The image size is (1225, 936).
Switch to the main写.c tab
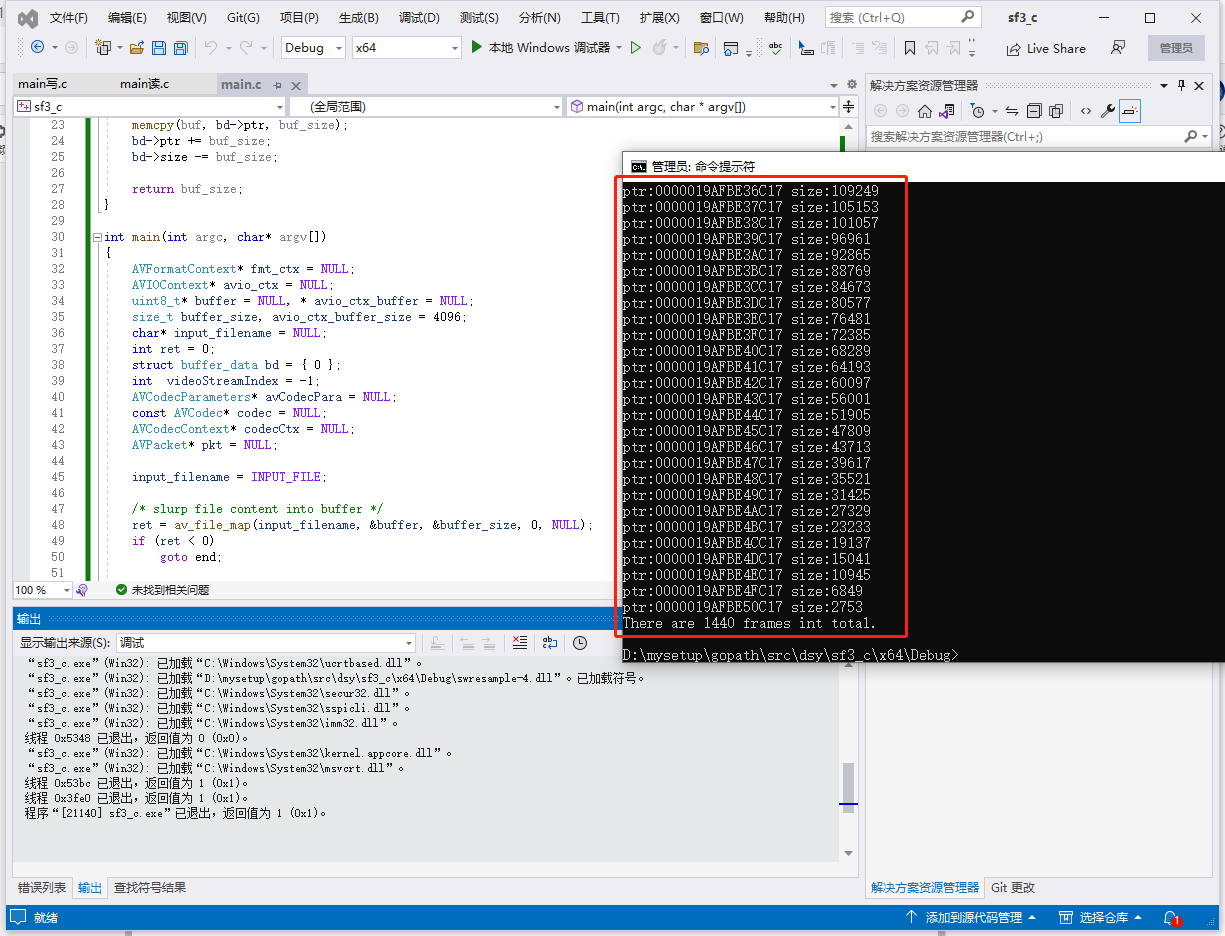pyautogui.click(x=43, y=84)
